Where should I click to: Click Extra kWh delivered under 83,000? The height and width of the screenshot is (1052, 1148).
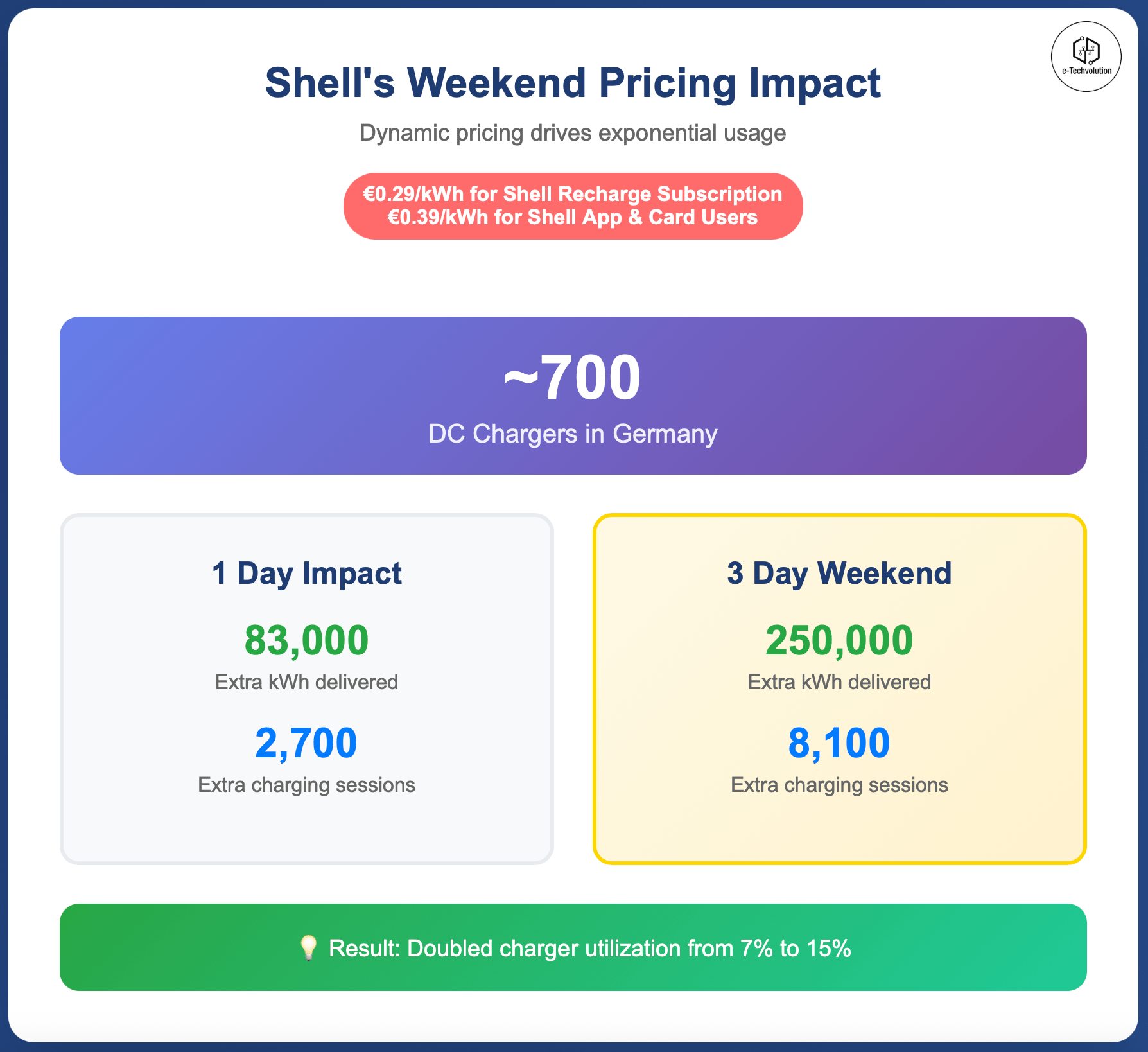pyautogui.click(x=306, y=682)
